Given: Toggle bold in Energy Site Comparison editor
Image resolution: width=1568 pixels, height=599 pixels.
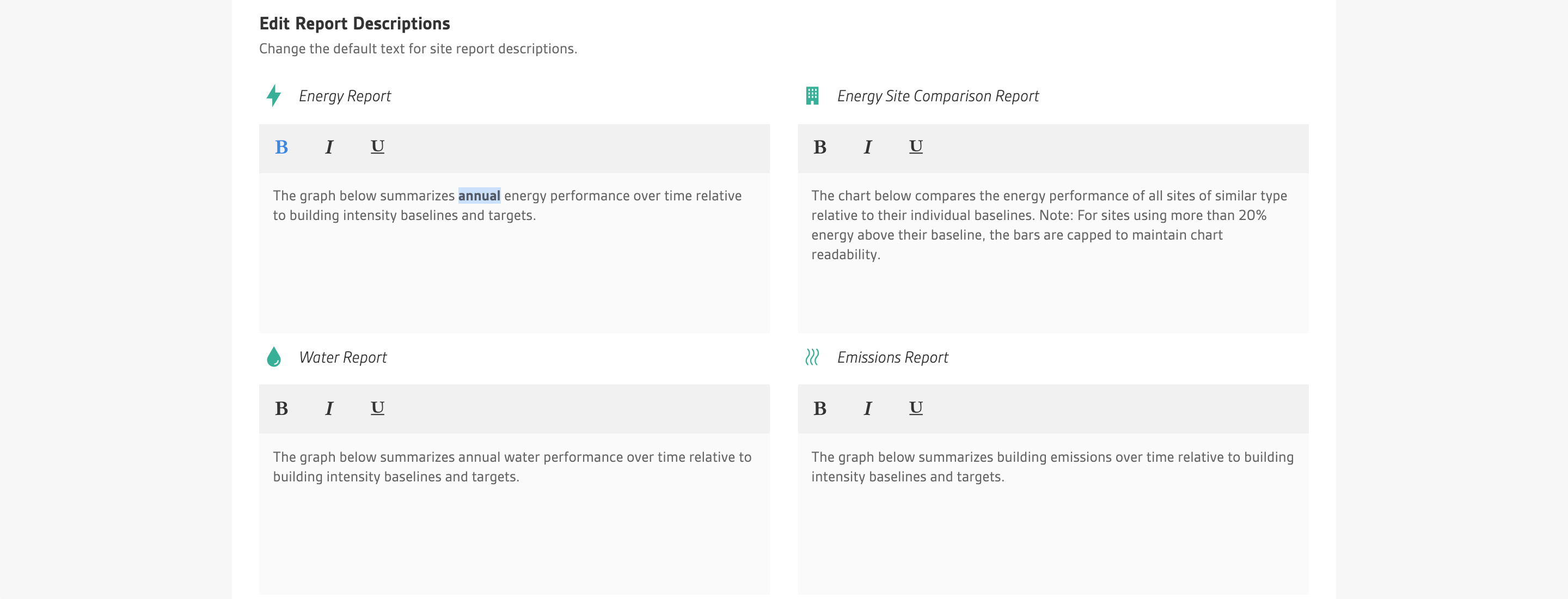Looking at the screenshot, I should click(820, 148).
